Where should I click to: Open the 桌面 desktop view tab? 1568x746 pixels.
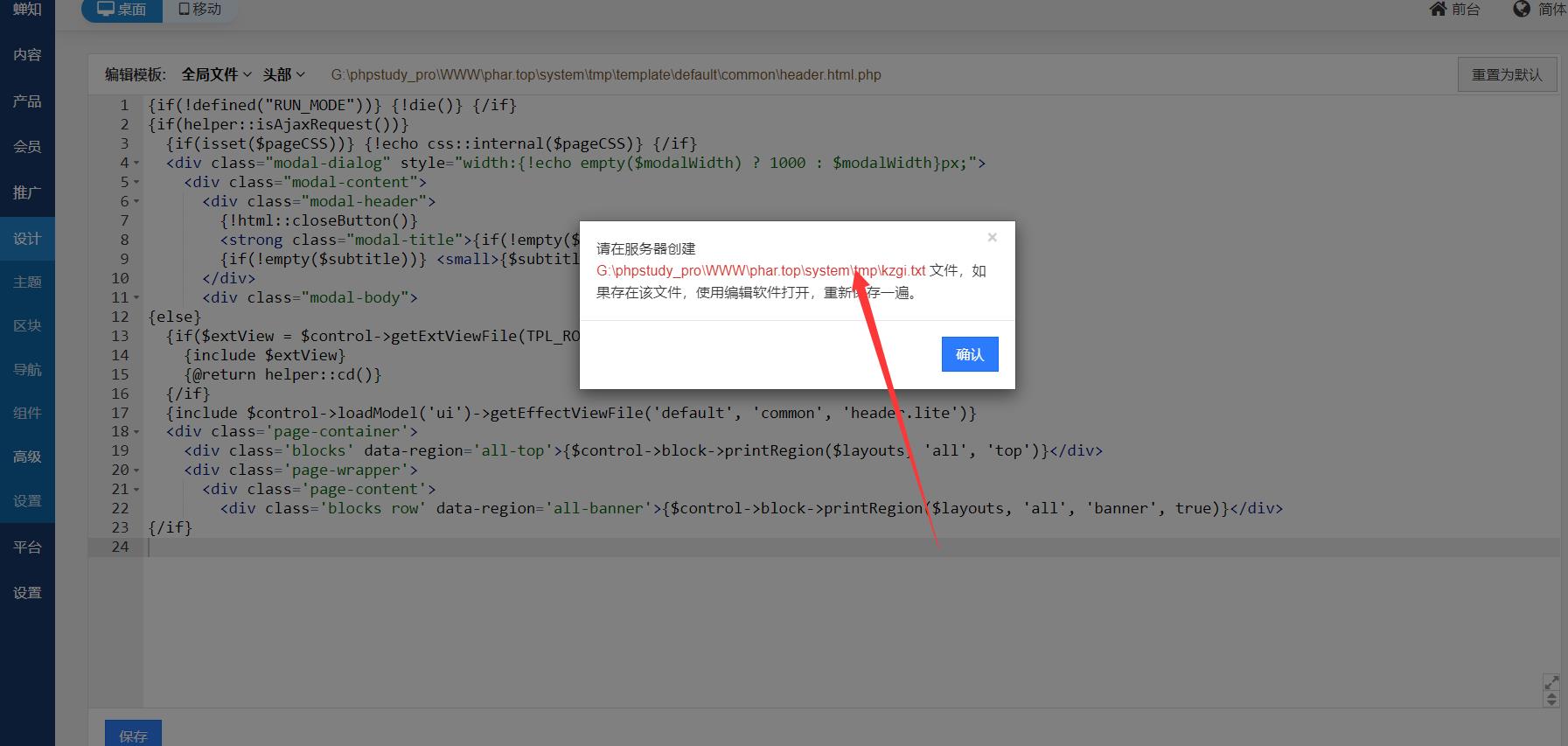(x=122, y=10)
